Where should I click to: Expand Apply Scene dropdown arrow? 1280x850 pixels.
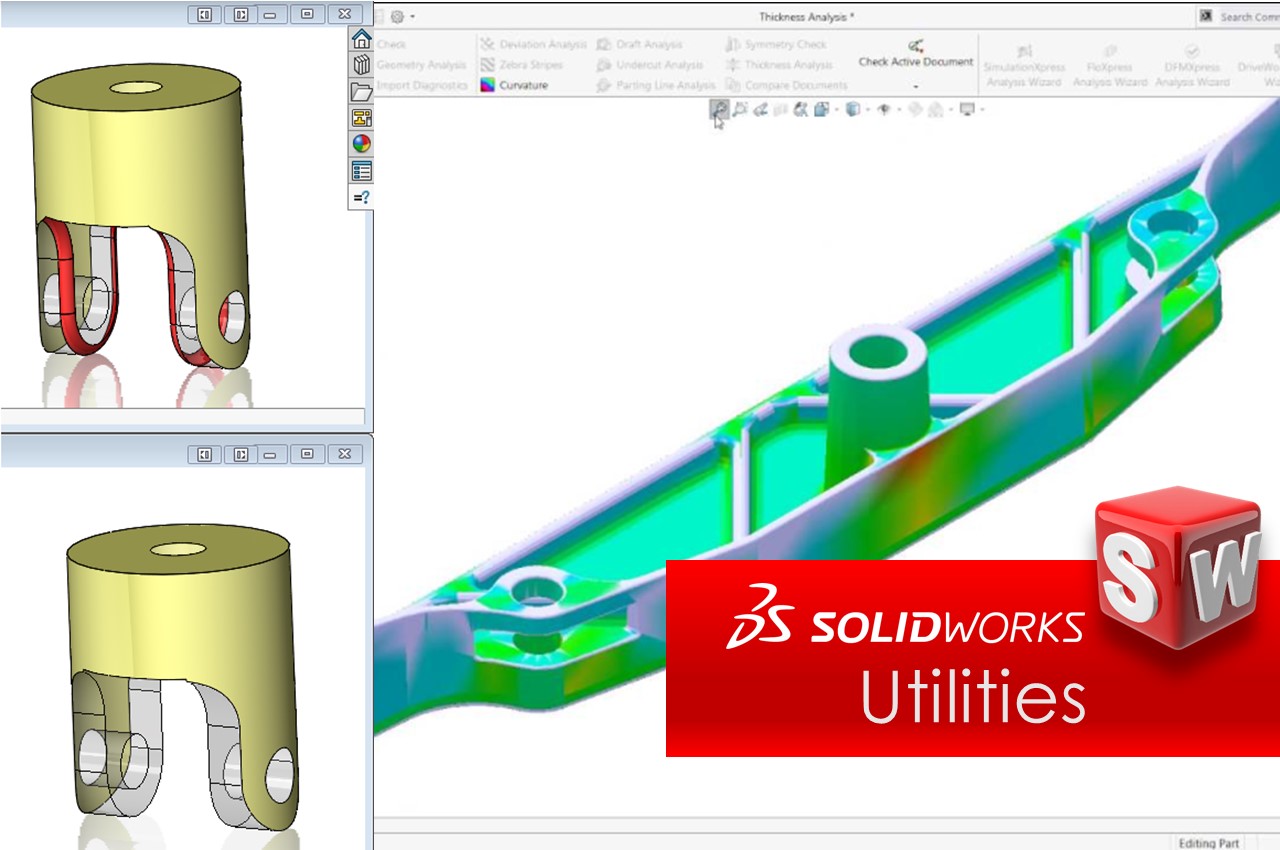pyautogui.click(x=951, y=109)
